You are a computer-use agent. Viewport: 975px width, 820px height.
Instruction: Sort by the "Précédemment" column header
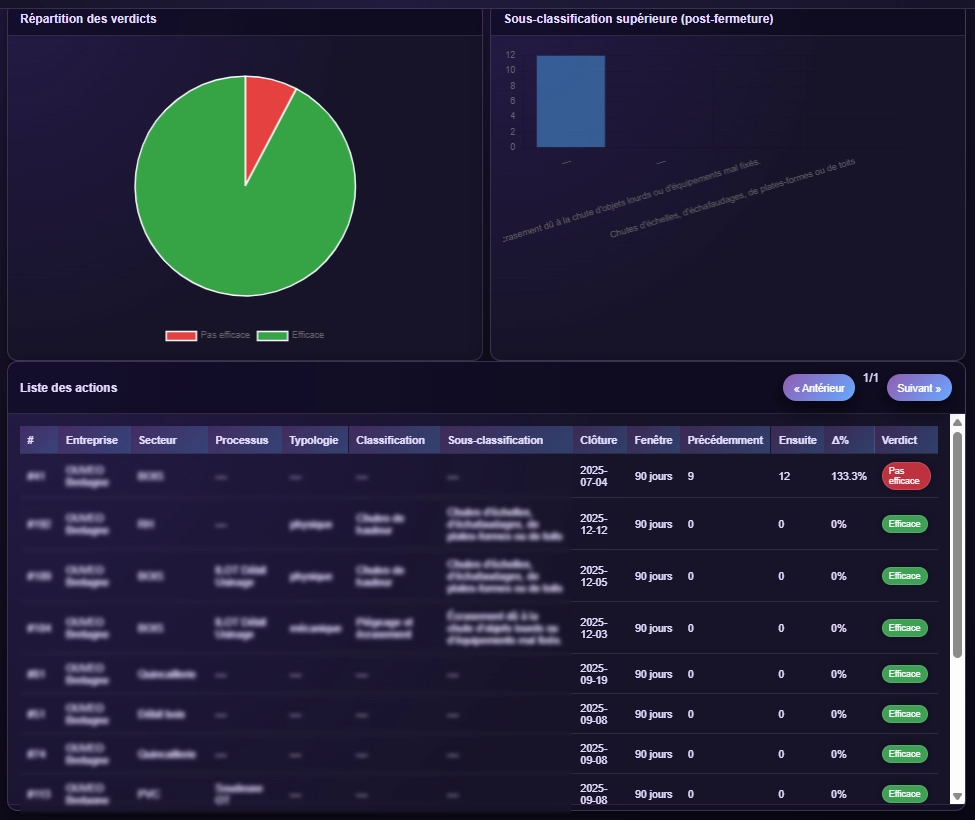coord(724,440)
